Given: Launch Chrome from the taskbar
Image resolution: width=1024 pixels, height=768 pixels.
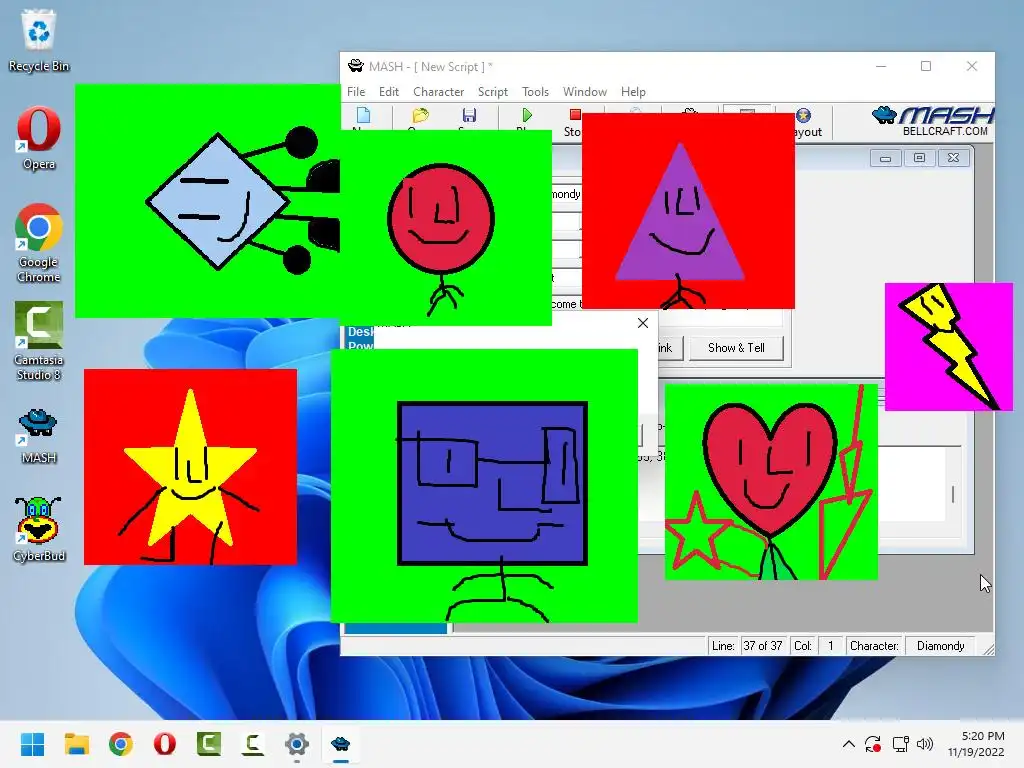Looking at the screenshot, I should tap(121, 744).
